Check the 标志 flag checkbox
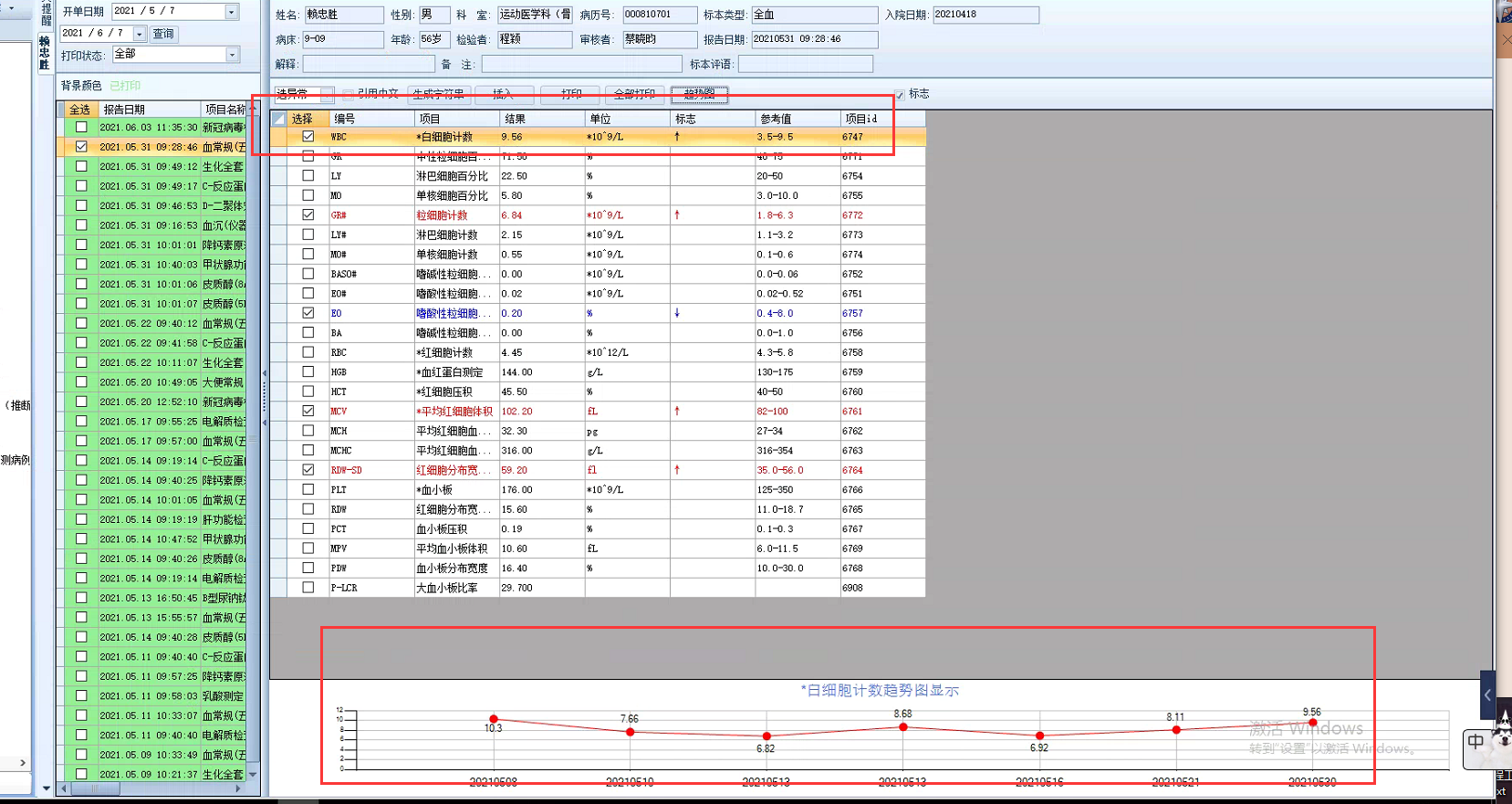 click(900, 95)
